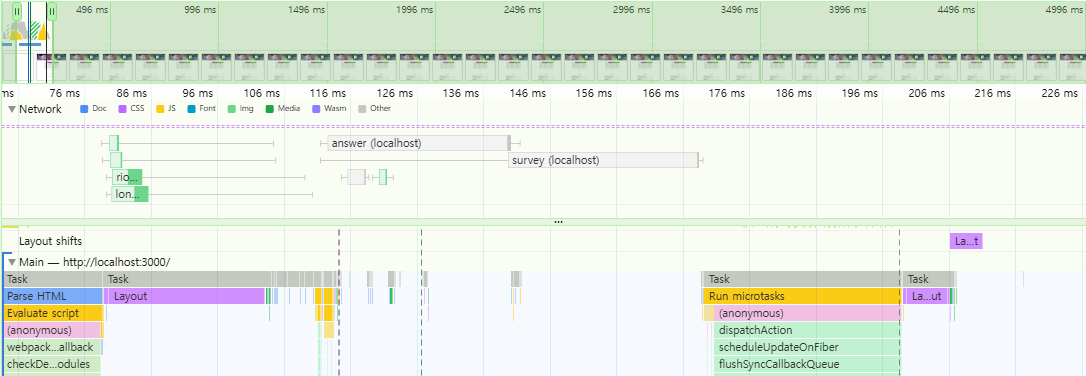Select the purple layout shift block

pyautogui.click(x=965, y=241)
